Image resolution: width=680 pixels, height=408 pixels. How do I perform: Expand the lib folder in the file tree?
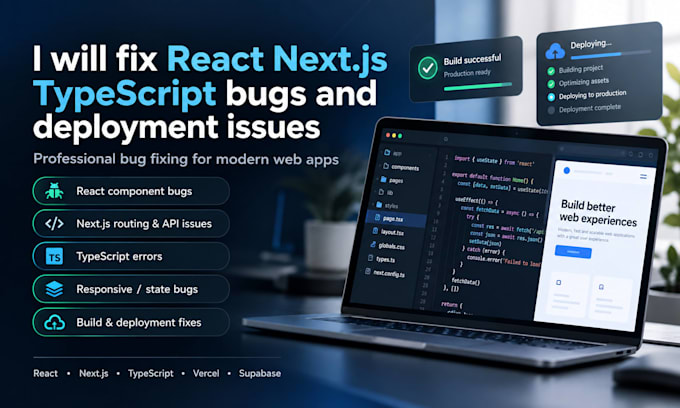click(x=386, y=193)
